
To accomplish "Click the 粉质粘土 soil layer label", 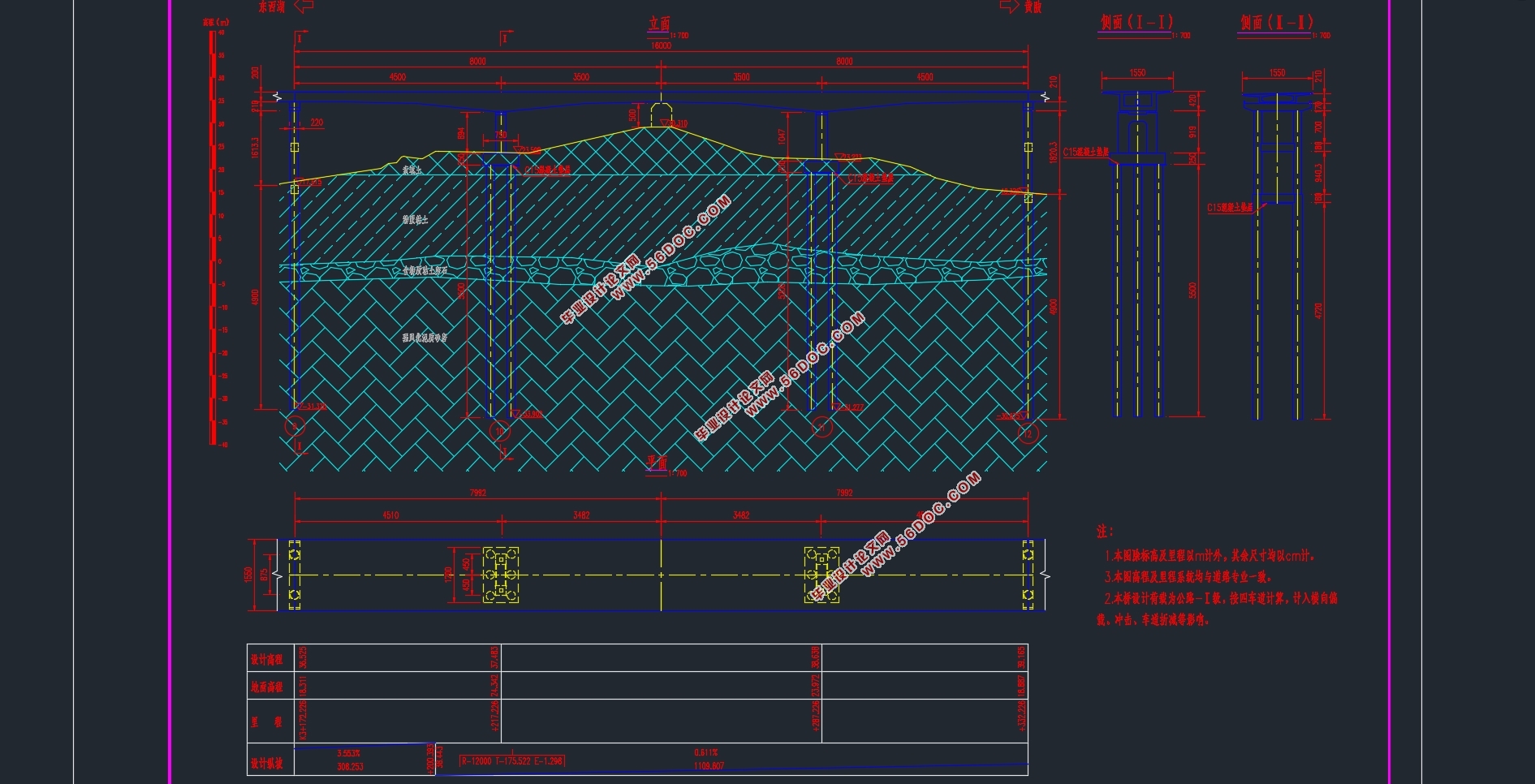I will pyautogui.click(x=415, y=220).
